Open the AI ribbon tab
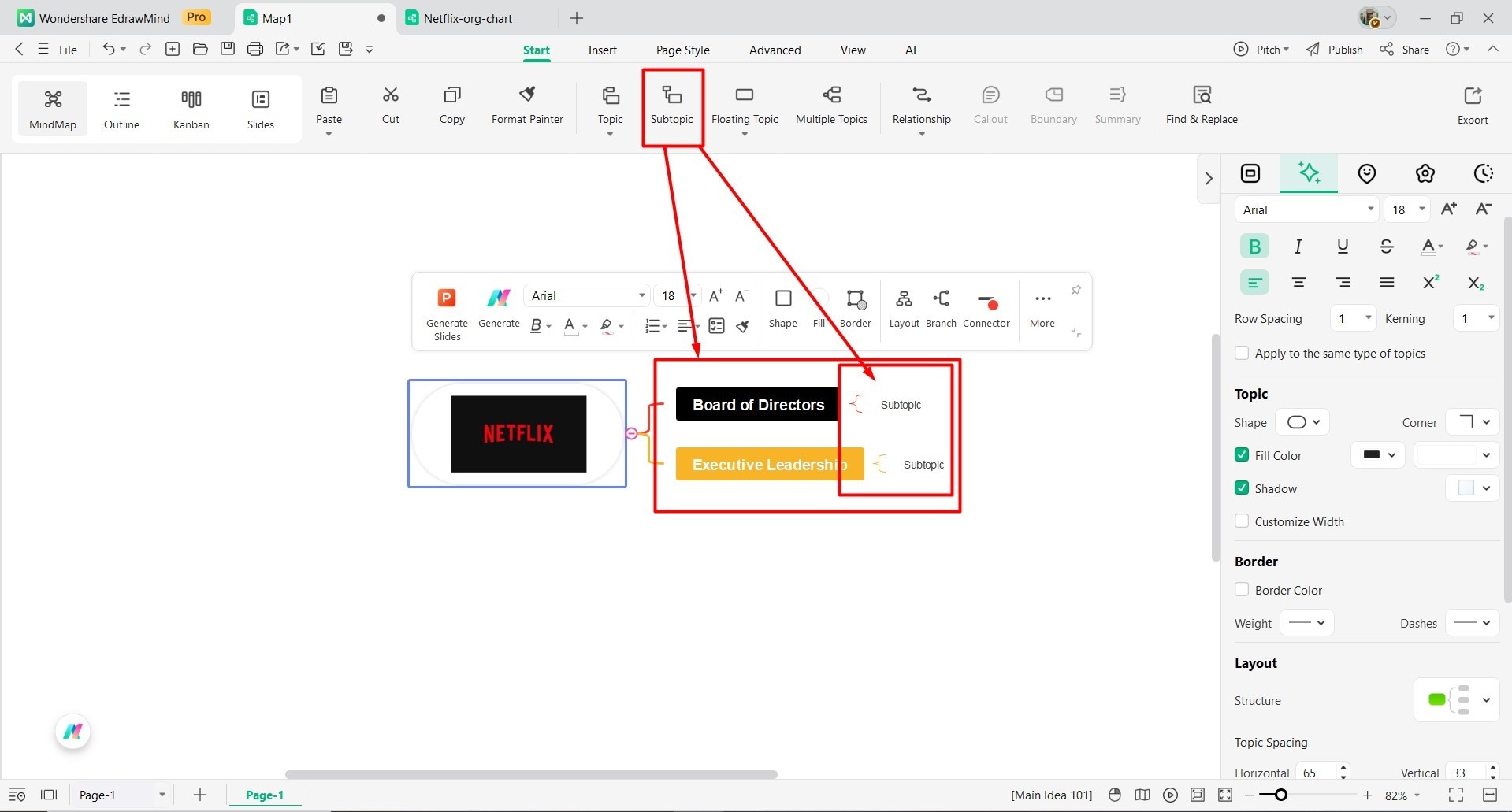This screenshot has width=1512, height=812. point(910,50)
